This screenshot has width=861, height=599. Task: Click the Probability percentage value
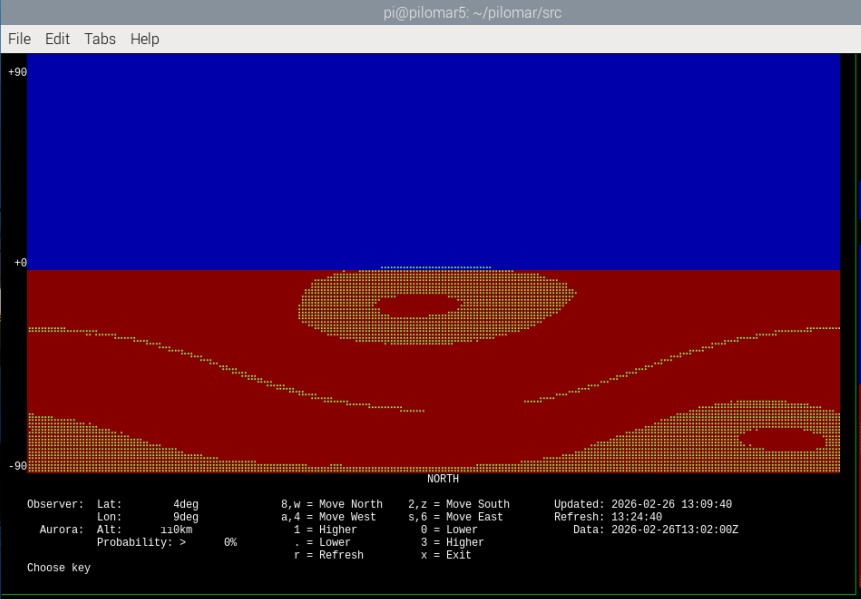229,542
